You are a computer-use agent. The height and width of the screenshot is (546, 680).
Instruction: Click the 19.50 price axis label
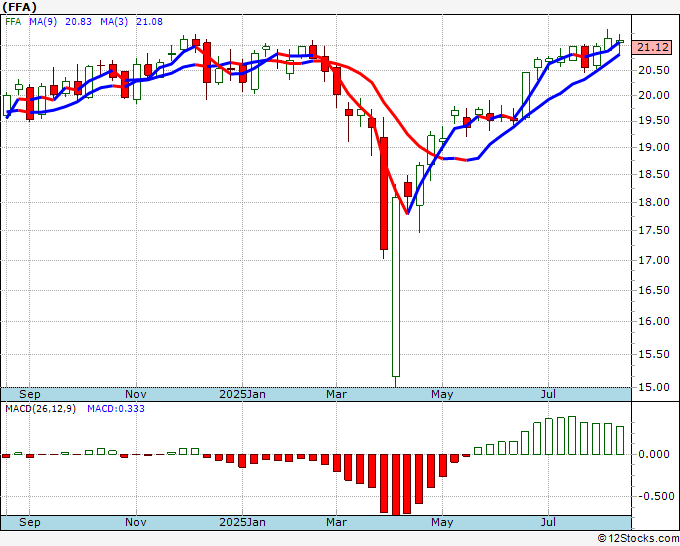pyautogui.click(x=654, y=121)
